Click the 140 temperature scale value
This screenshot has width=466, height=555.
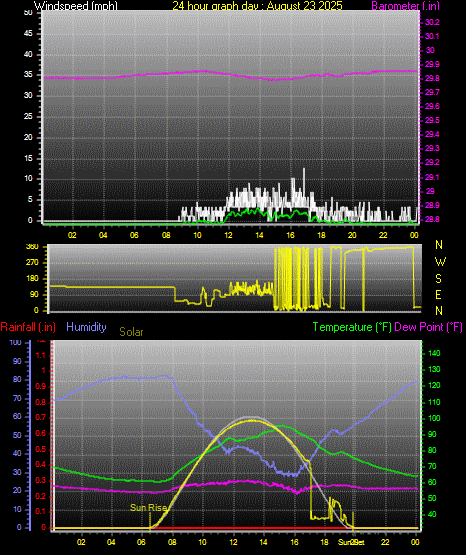(434, 353)
